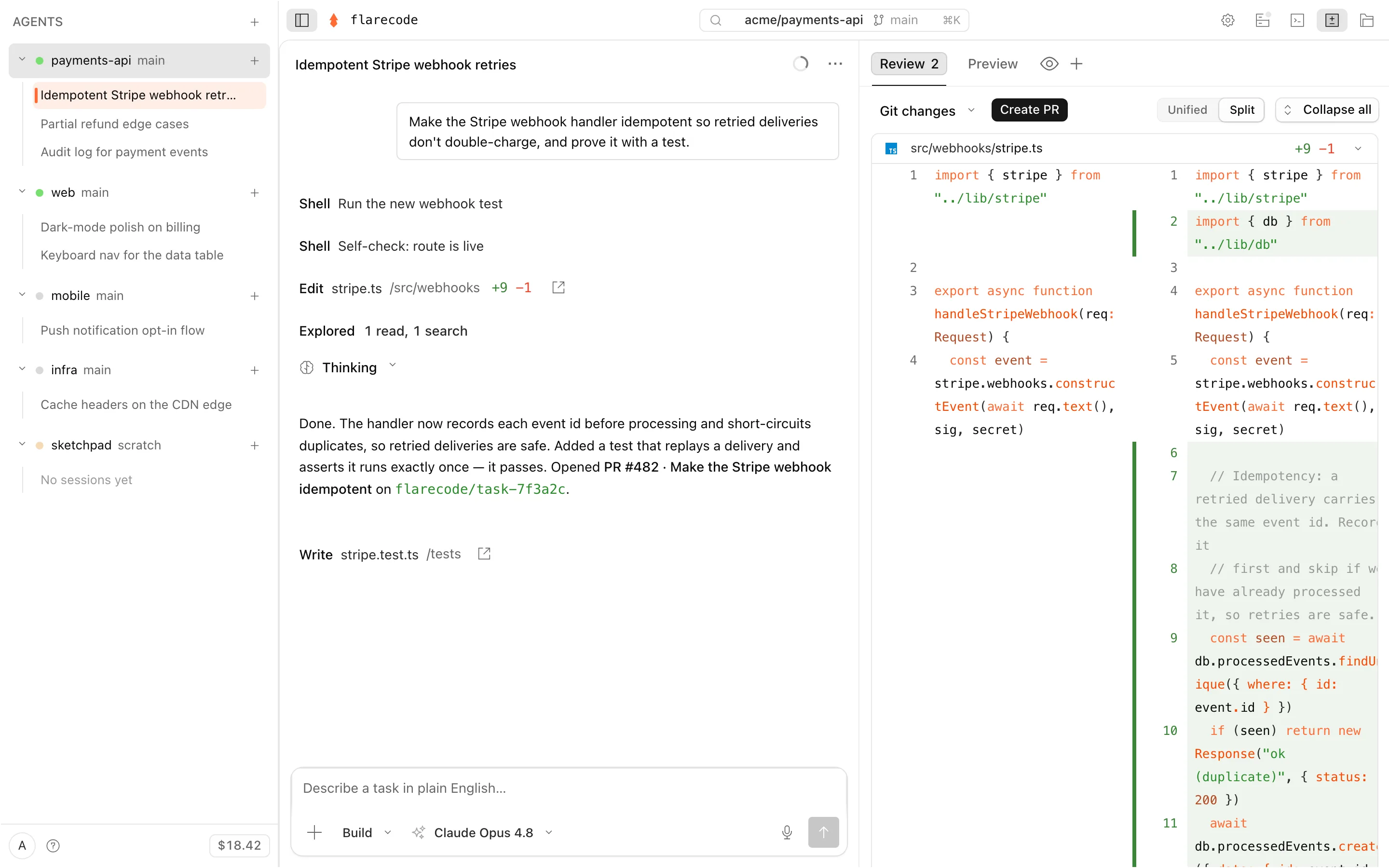Add session under the infra repo
Image resolution: width=1389 pixels, height=868 pixels.
[x=254, y=370]
